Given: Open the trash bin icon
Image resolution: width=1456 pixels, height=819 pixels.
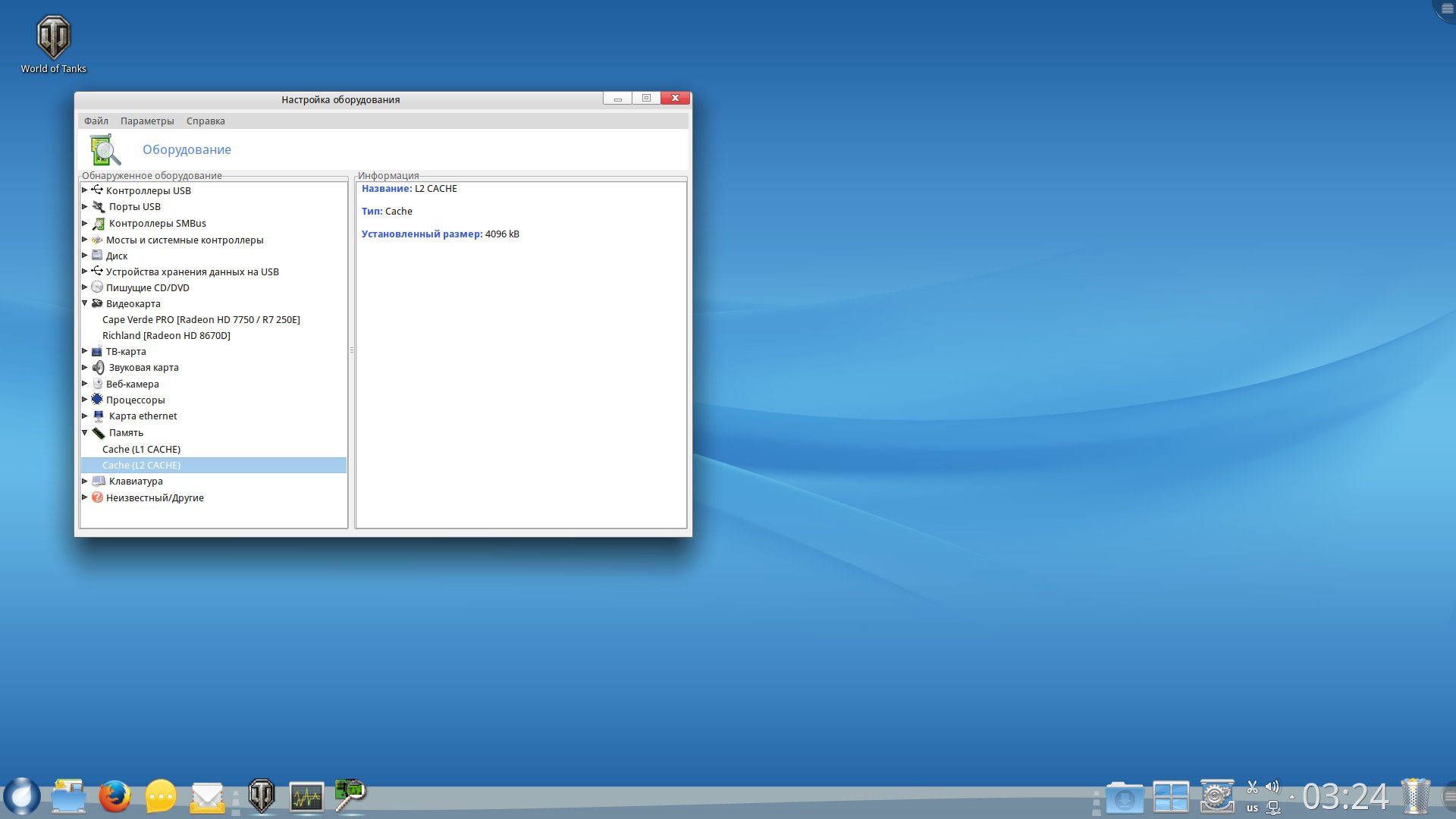Looking at the screenshot, I should 1415,796.
